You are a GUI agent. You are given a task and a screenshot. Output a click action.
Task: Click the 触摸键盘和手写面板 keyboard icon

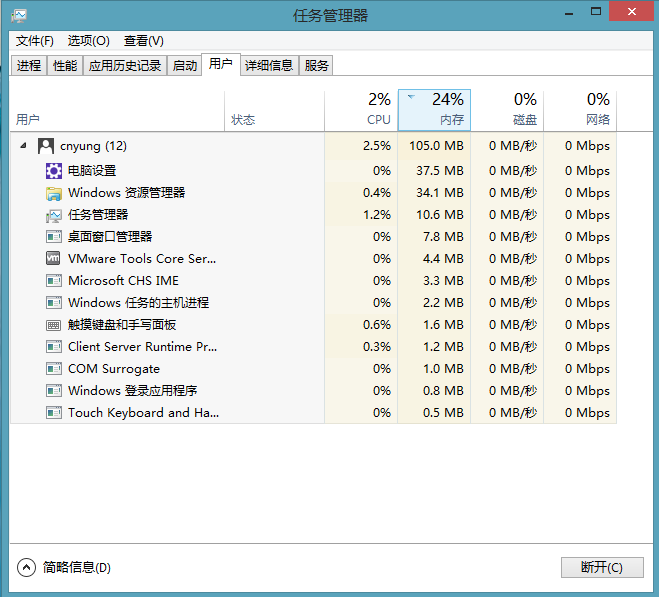(x=54, y=325)
